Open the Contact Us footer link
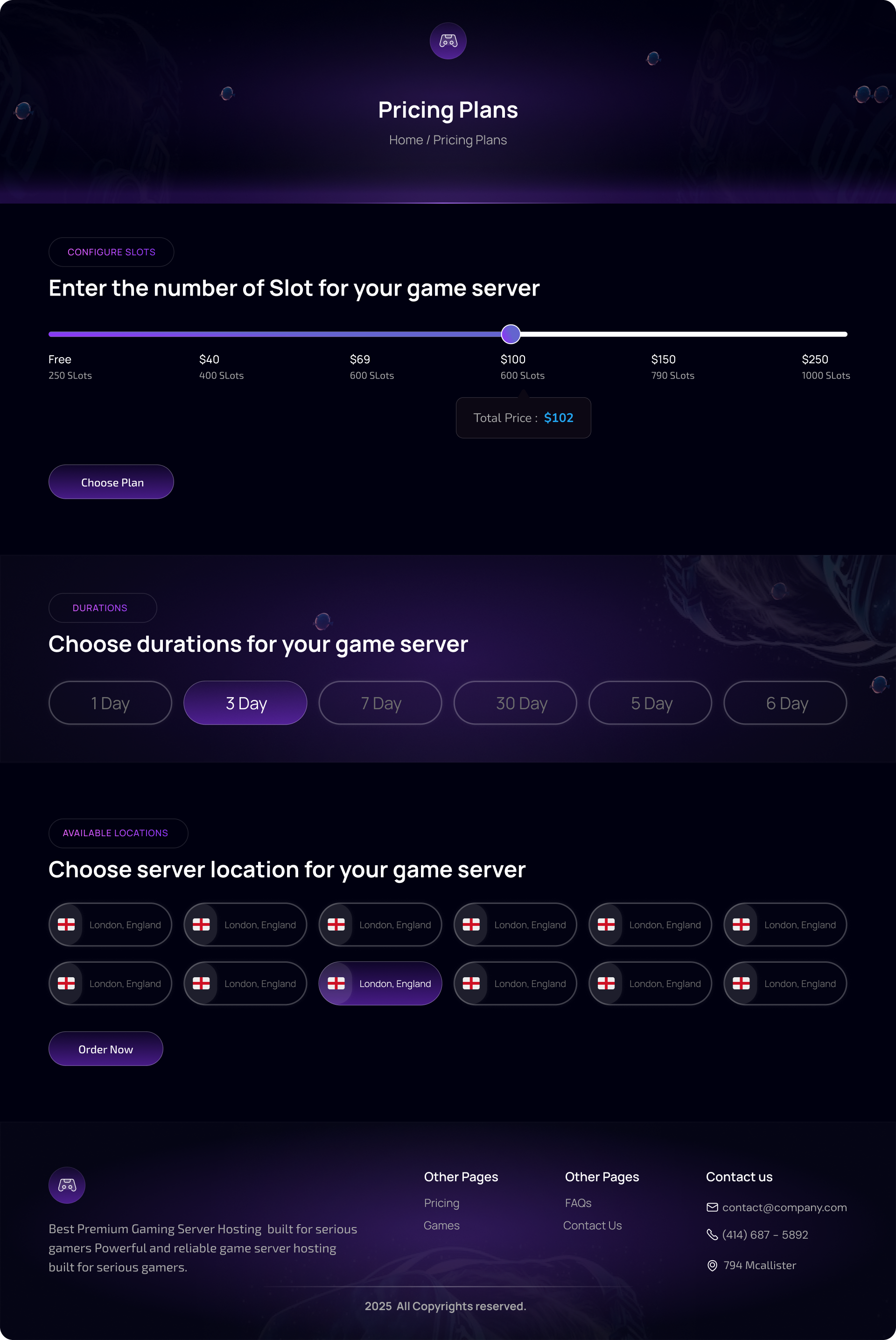This screenshot has width=896, height=1340. tap(592, 1226)
